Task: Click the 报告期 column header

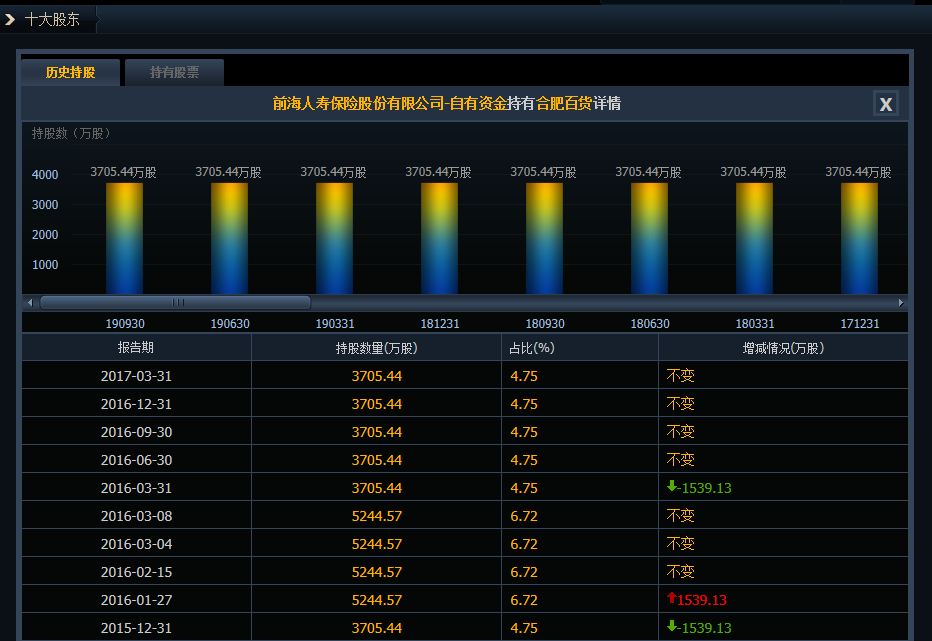Action: click(x=136, y=348)
